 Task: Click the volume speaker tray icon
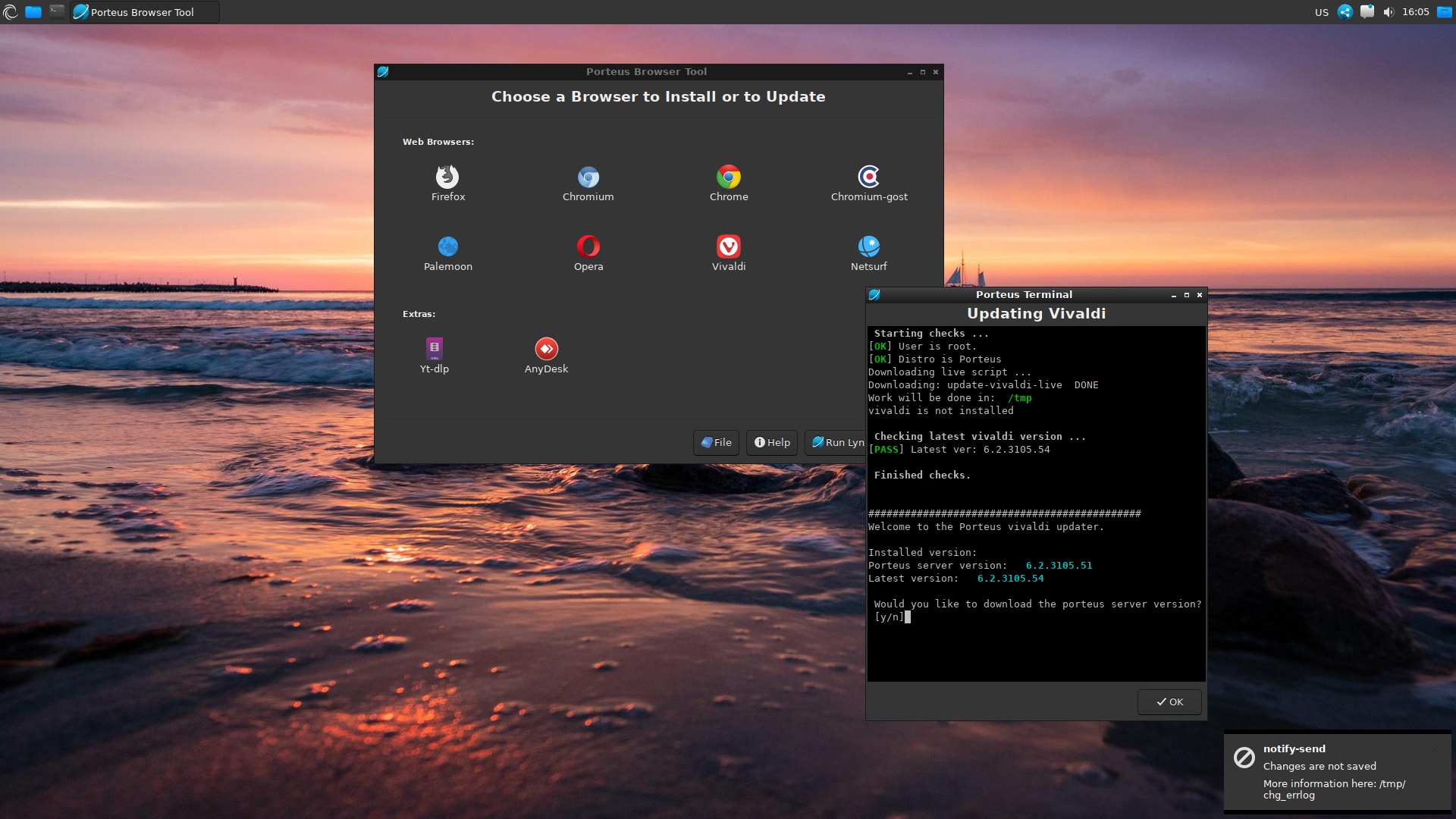pyautogui.click(x=1389, y=12)
